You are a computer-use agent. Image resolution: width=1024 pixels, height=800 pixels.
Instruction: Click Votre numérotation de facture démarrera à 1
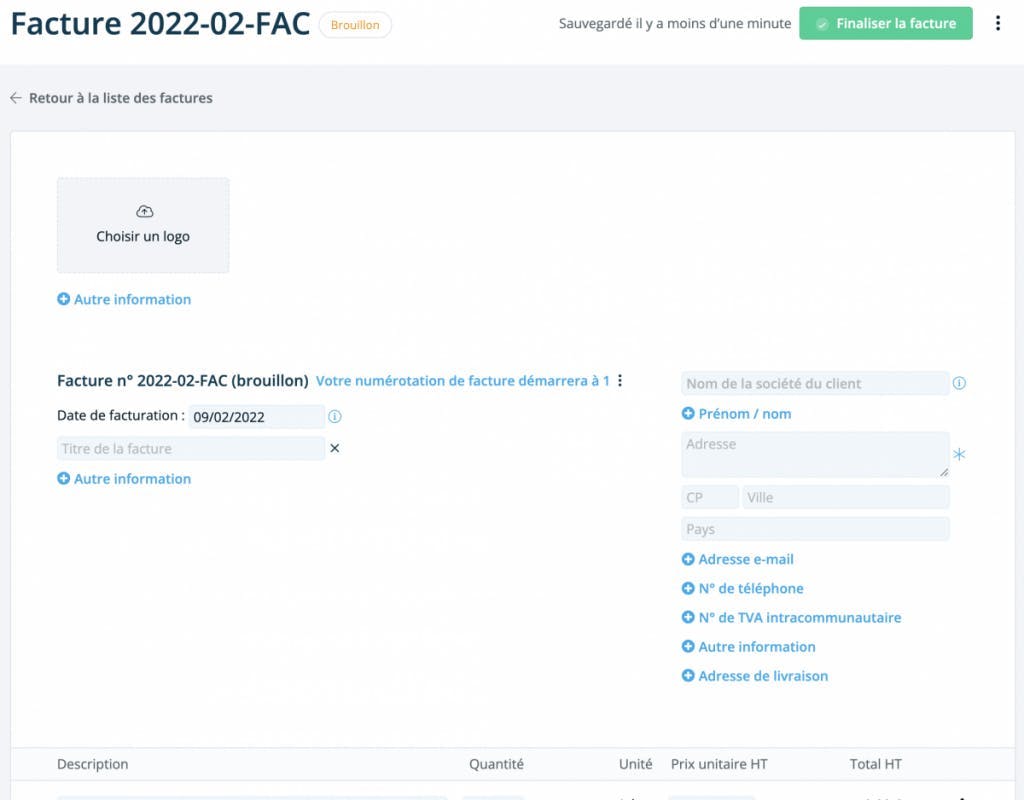coord(462,381)
